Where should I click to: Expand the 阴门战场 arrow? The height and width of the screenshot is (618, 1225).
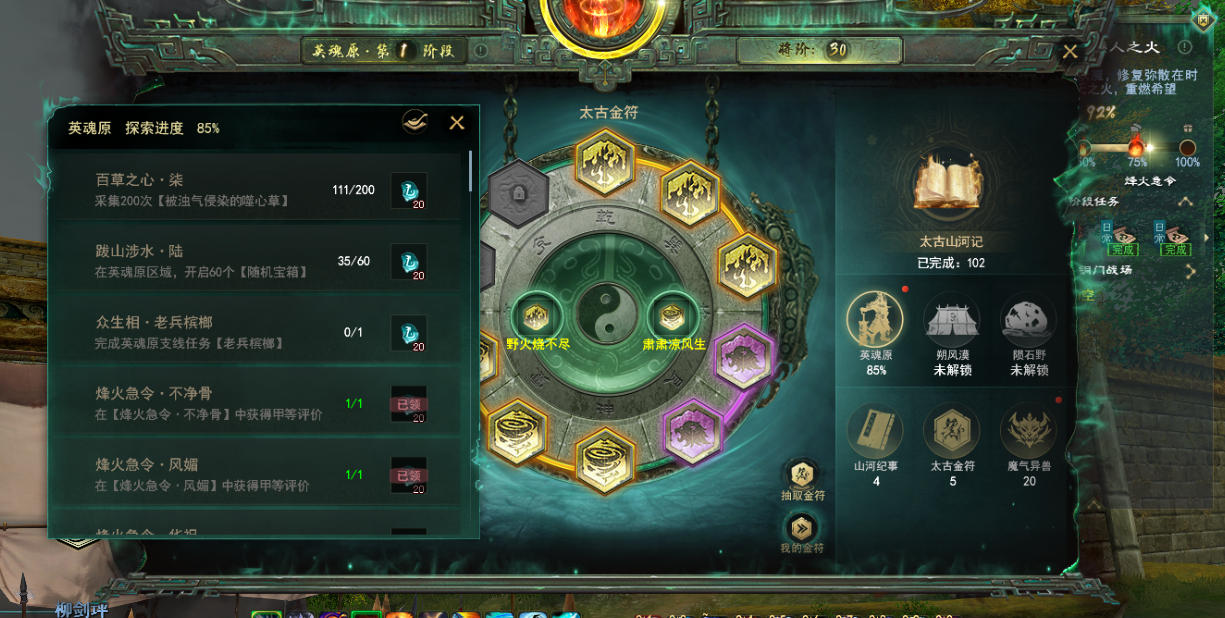tap(1190, 271)
